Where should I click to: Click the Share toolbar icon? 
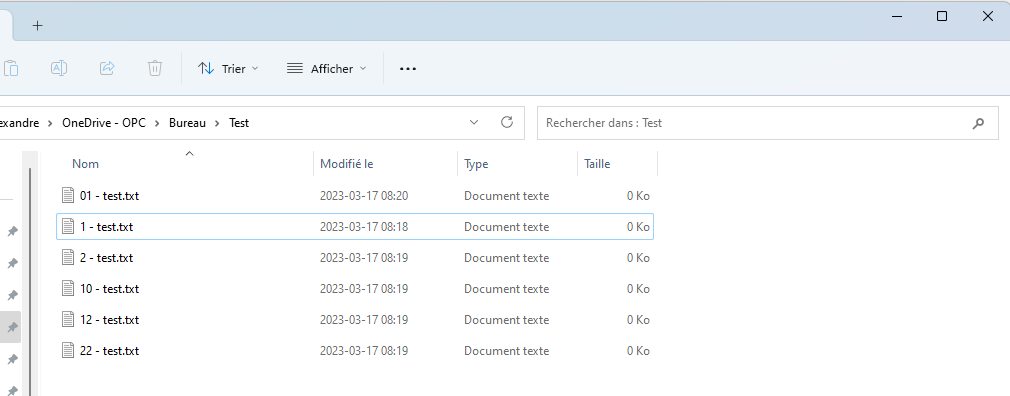coord(107,68)
